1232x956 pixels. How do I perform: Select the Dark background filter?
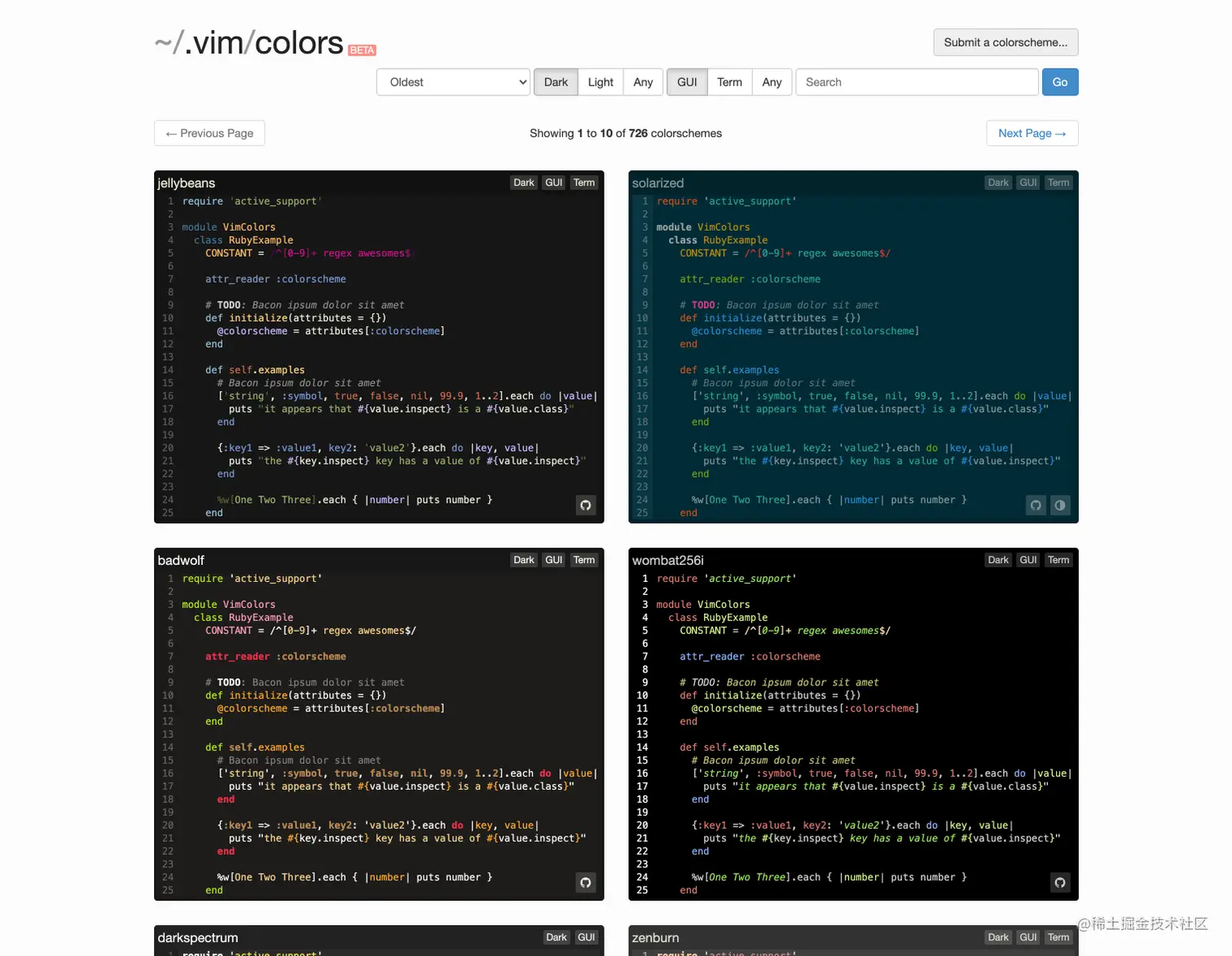(x=556, y=82)
